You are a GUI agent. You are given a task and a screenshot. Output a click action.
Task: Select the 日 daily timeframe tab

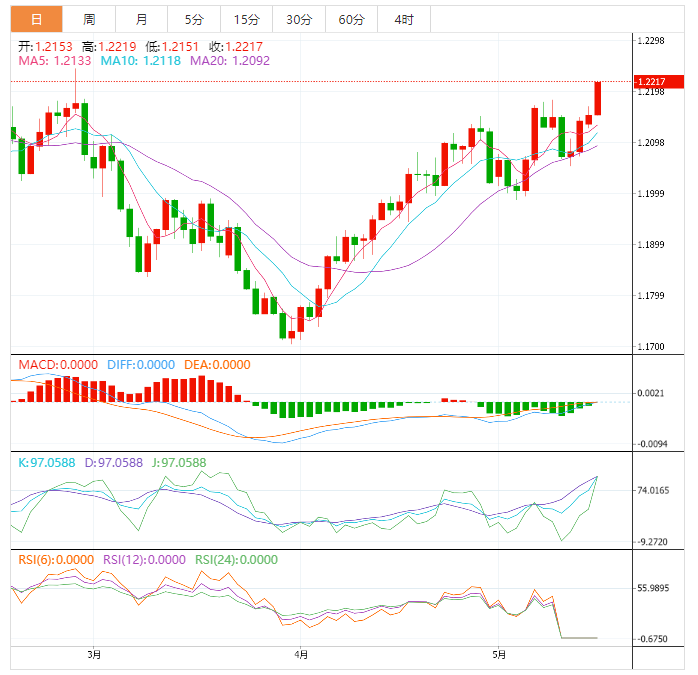coord(36,19)
